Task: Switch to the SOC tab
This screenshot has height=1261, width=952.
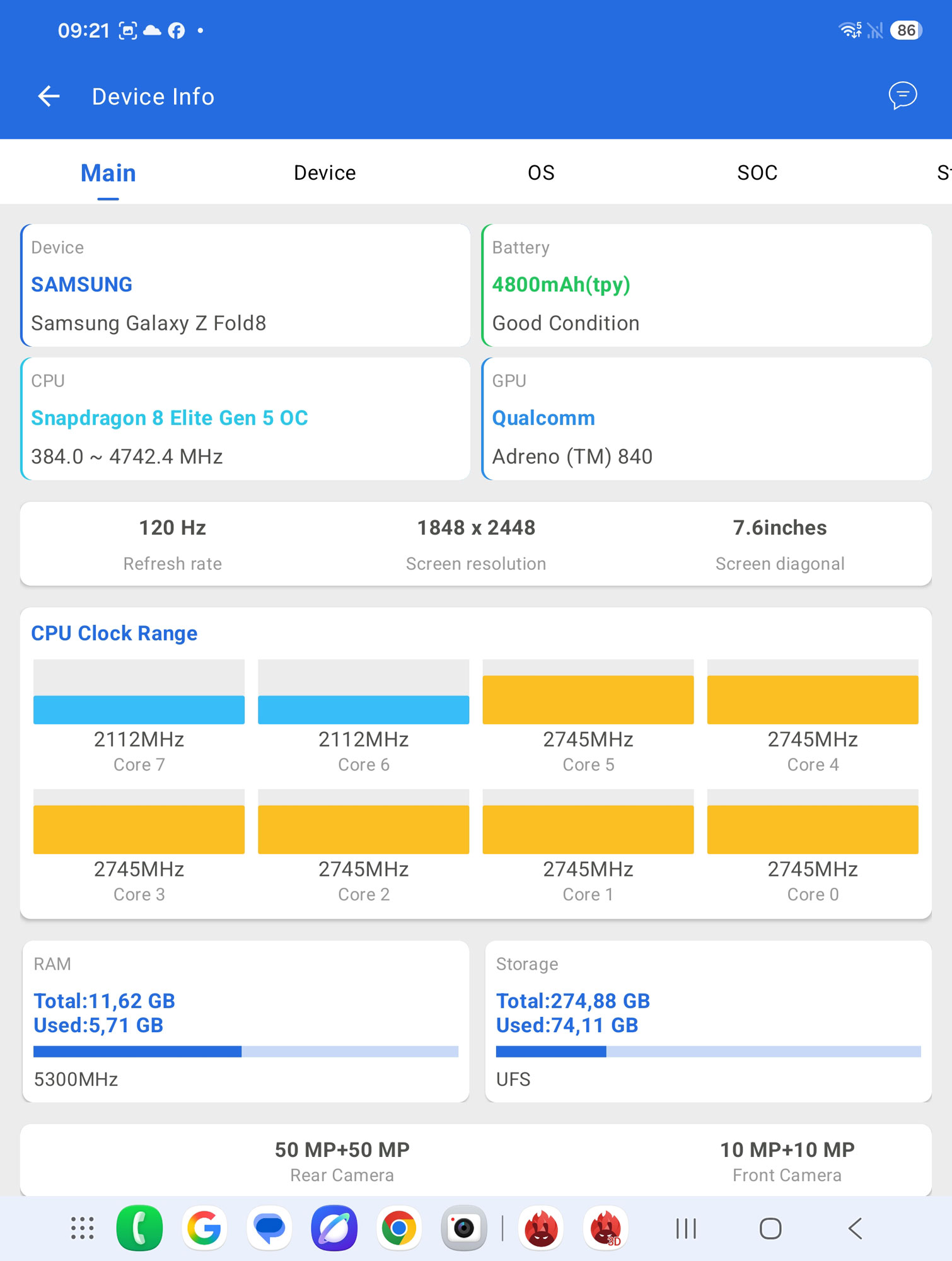Action: point(757,173)
